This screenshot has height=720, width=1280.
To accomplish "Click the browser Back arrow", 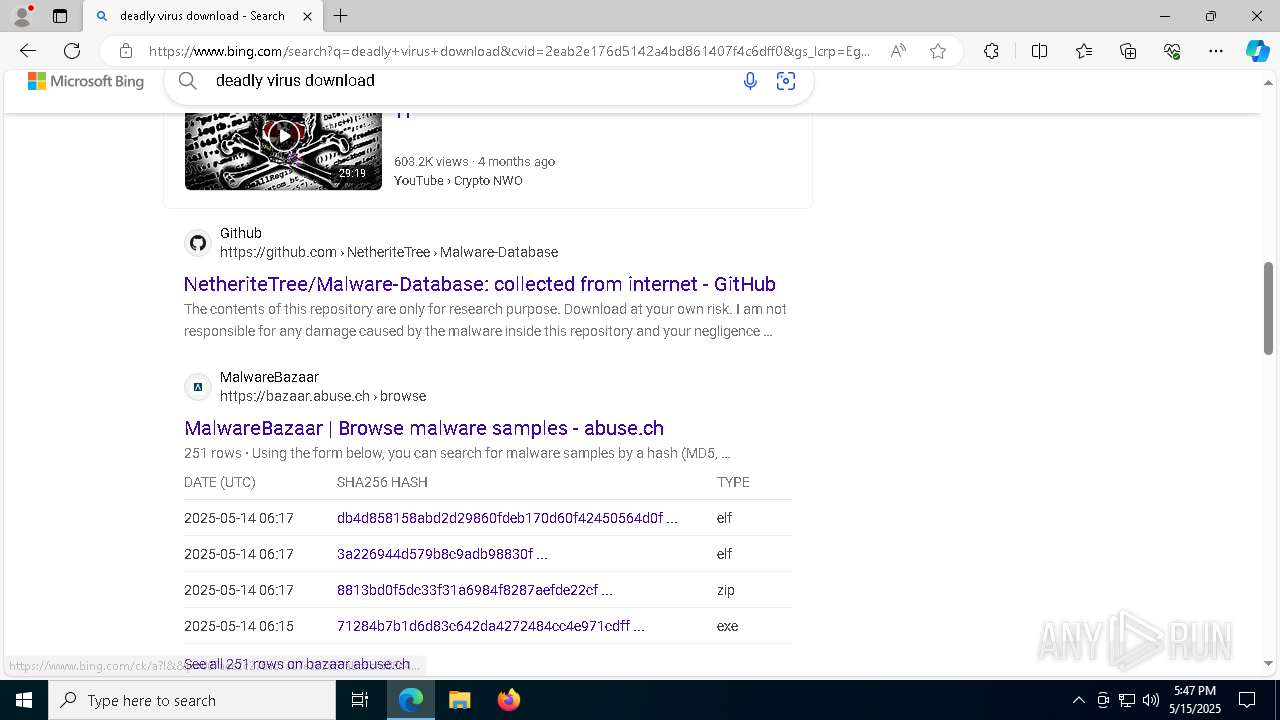I will (x=28, y=51).
